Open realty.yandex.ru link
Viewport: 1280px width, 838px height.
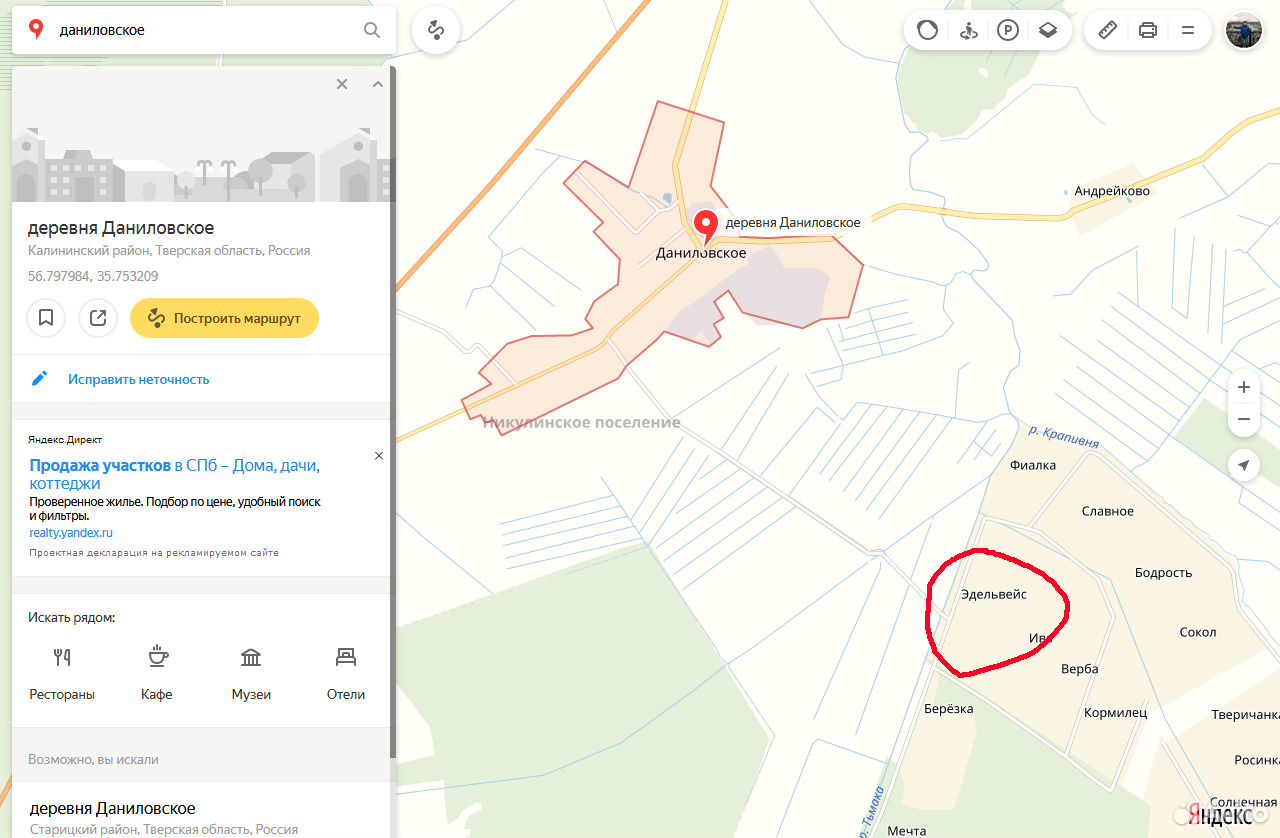point(71,533)
